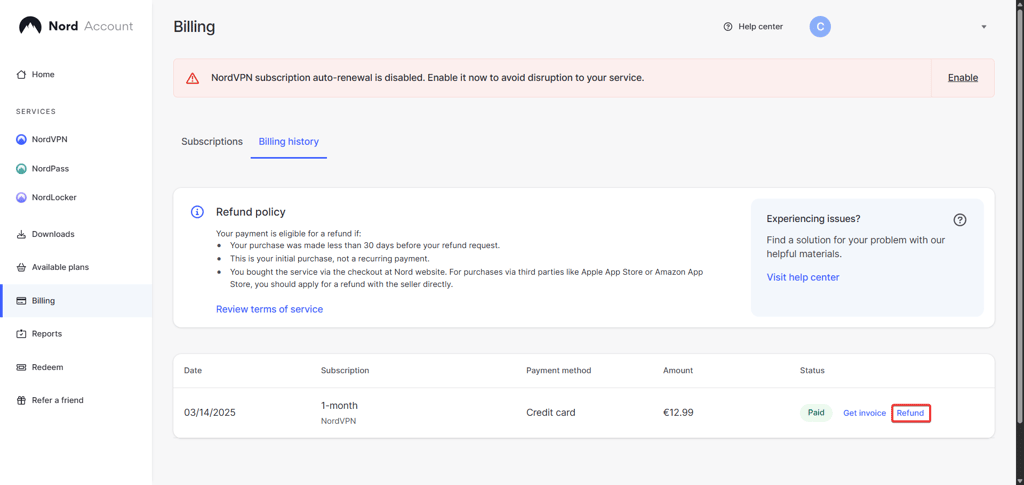Click the 03/14/2025 date cell

[x=210, y=413]
